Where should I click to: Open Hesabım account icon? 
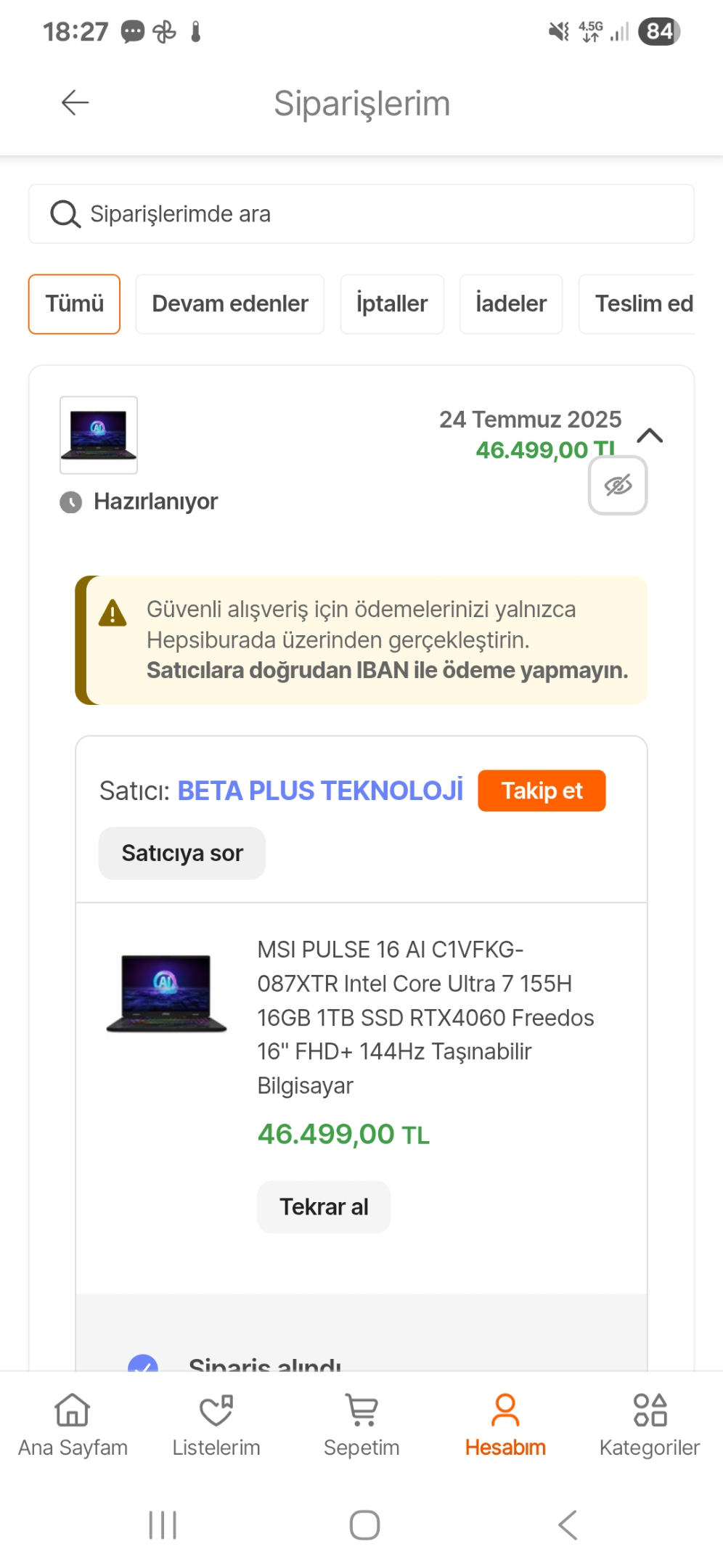pos(505,1410)
